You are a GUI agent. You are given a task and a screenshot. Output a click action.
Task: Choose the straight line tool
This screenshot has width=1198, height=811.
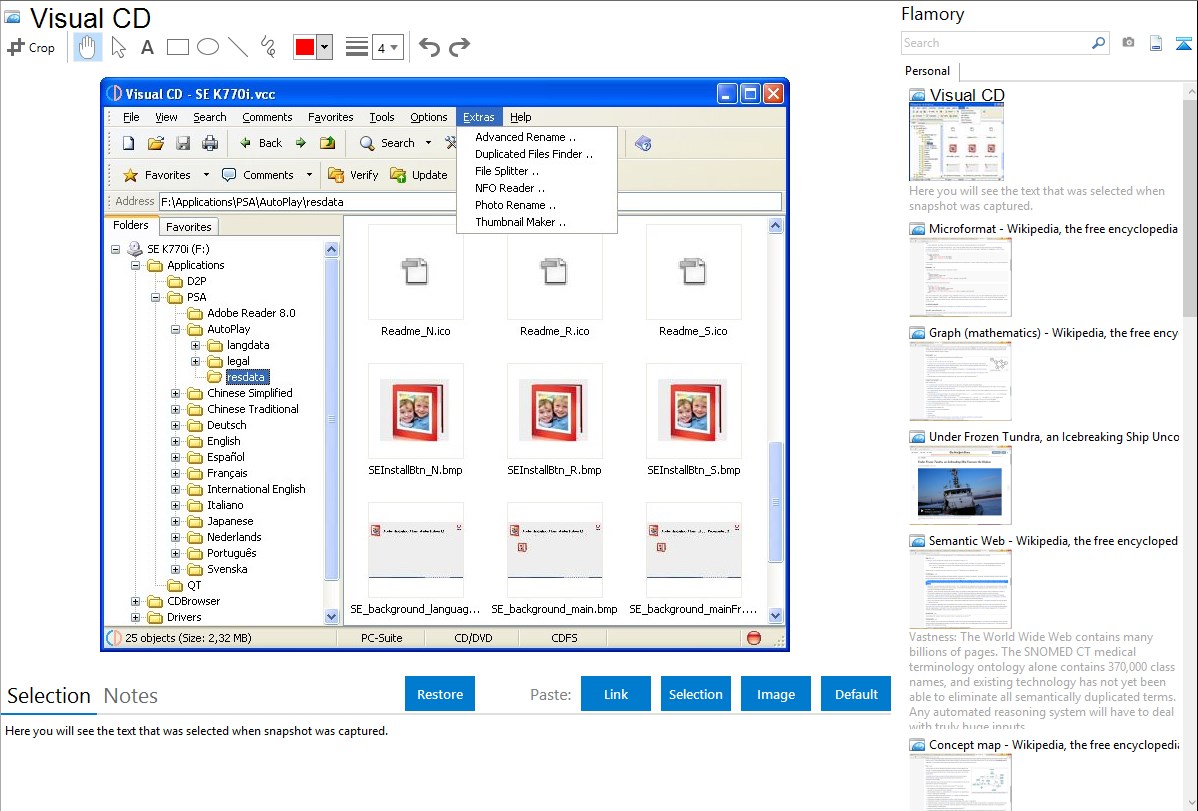(238, 47)
